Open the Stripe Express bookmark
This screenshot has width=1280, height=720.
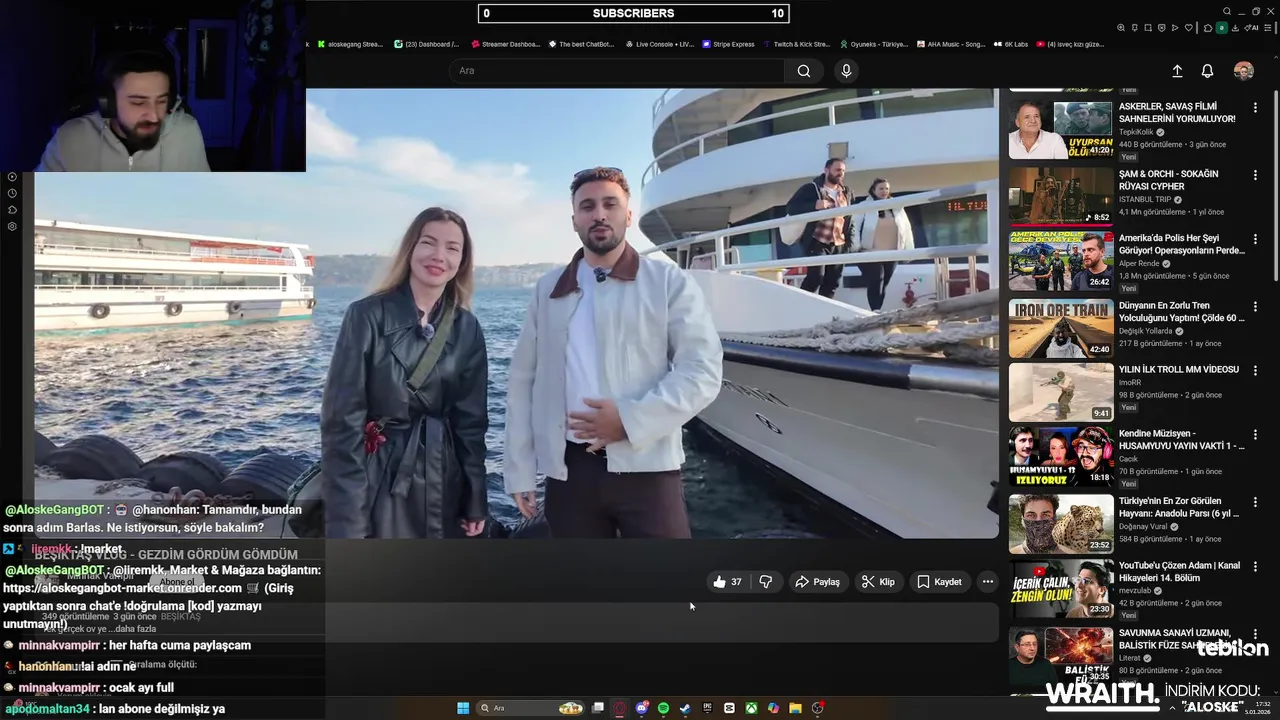click(728, 44)
